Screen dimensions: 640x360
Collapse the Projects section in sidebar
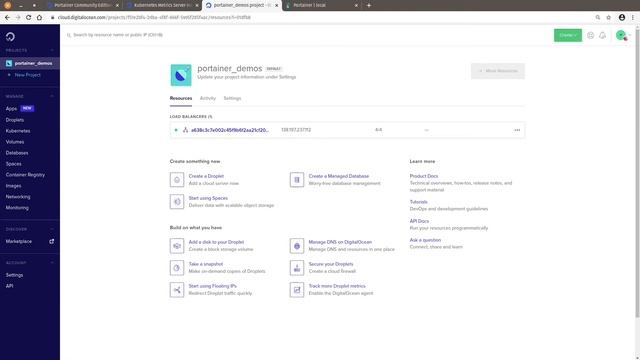(x=52, y=50)
